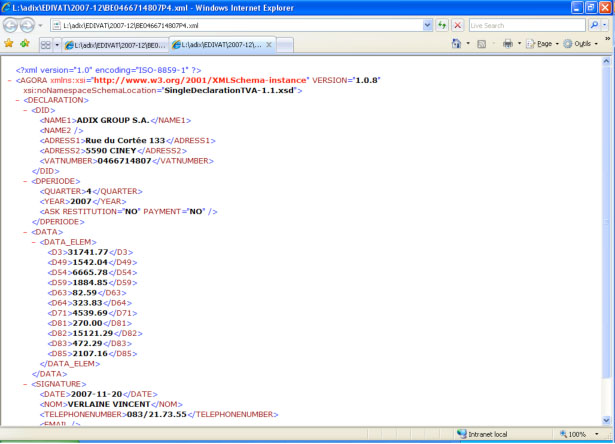Open the Outils tools menu
615x444 pixels.
[x=578, y=44]
